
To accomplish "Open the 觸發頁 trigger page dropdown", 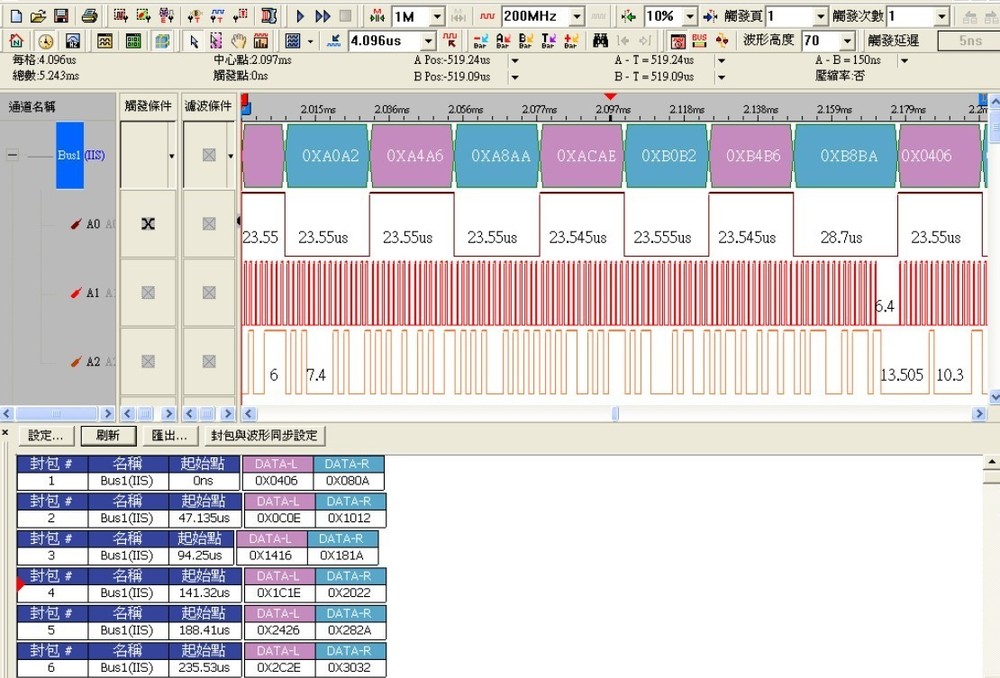I will (820, 16).
